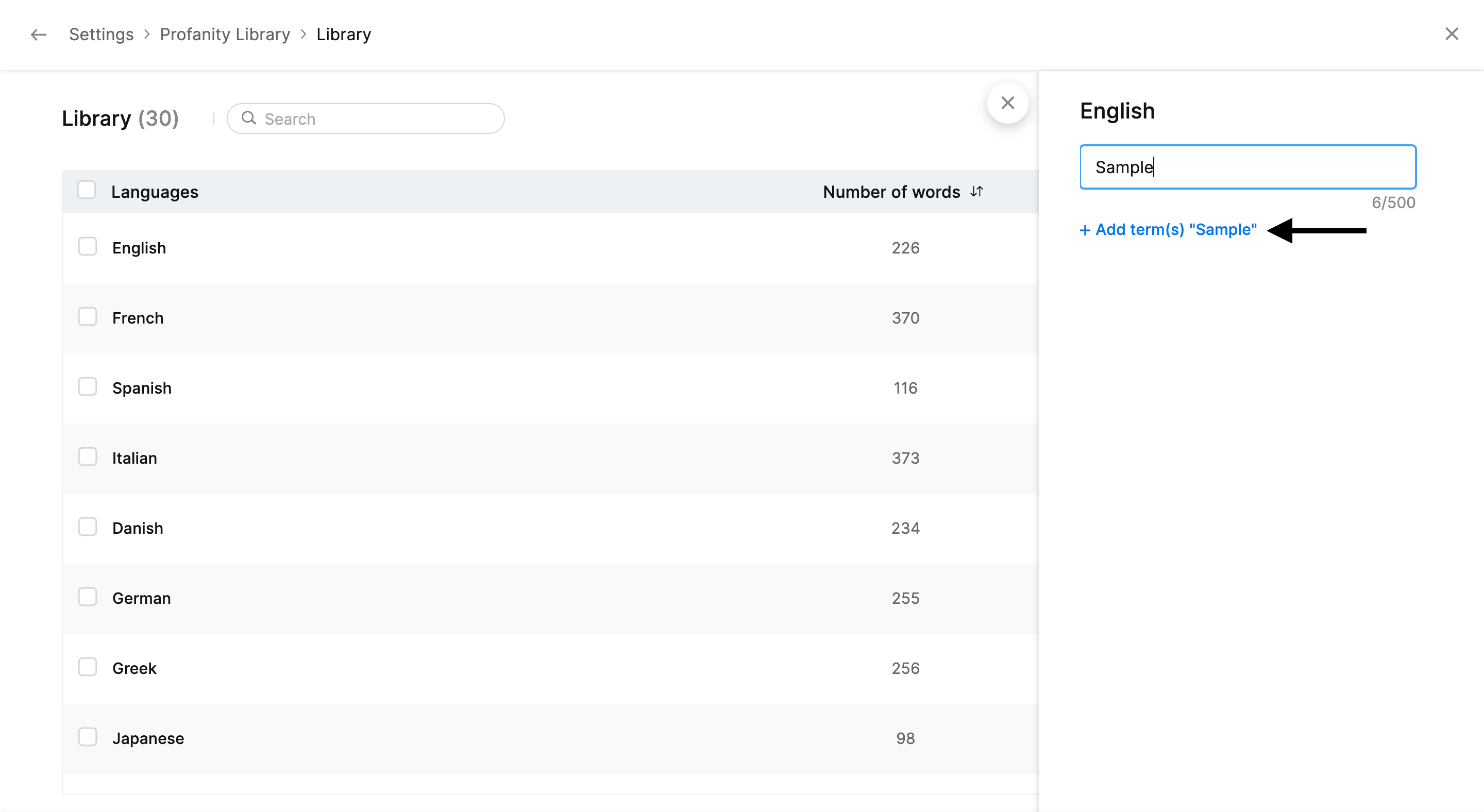Screen dimensions: 1484x812
Task: Sort by Number of words arrows
Action: coord(976,191)
